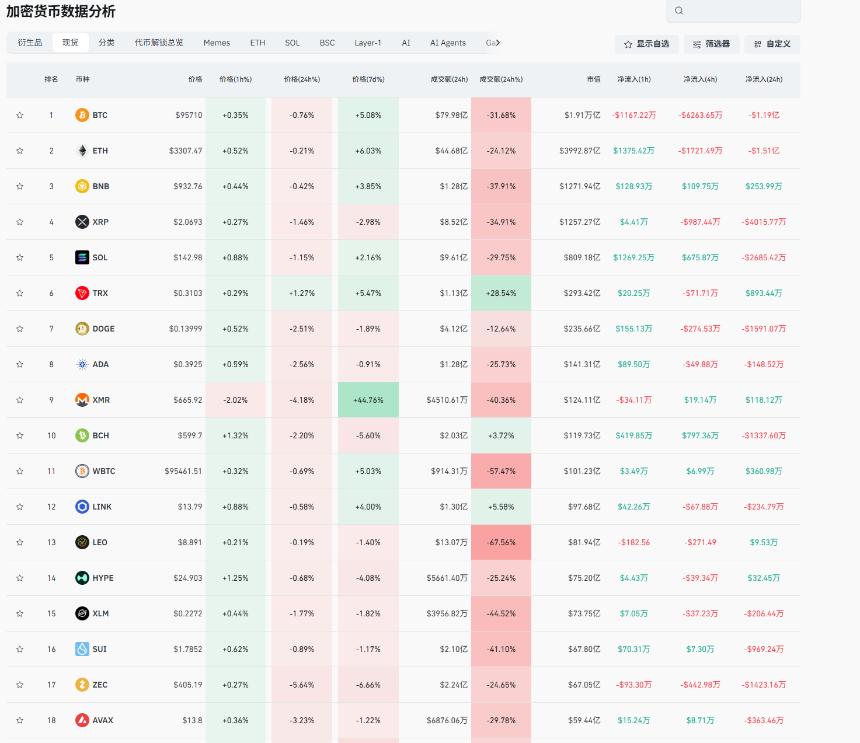
Task: Add DOGE to favorites star
Action: pyautogui.click(x=20, y=328)
